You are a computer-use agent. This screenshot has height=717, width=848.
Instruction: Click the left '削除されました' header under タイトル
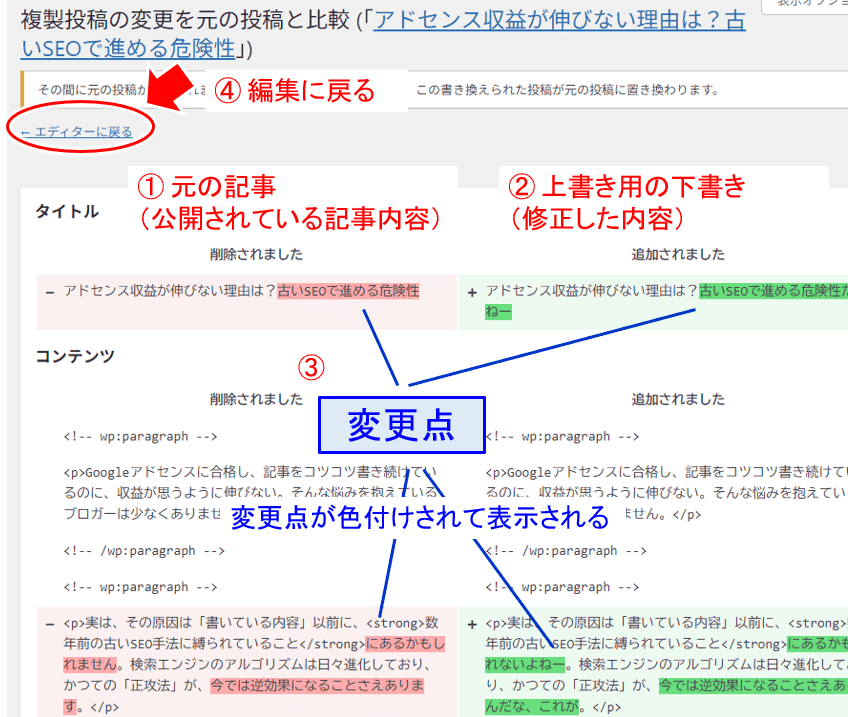pos(256,254)
